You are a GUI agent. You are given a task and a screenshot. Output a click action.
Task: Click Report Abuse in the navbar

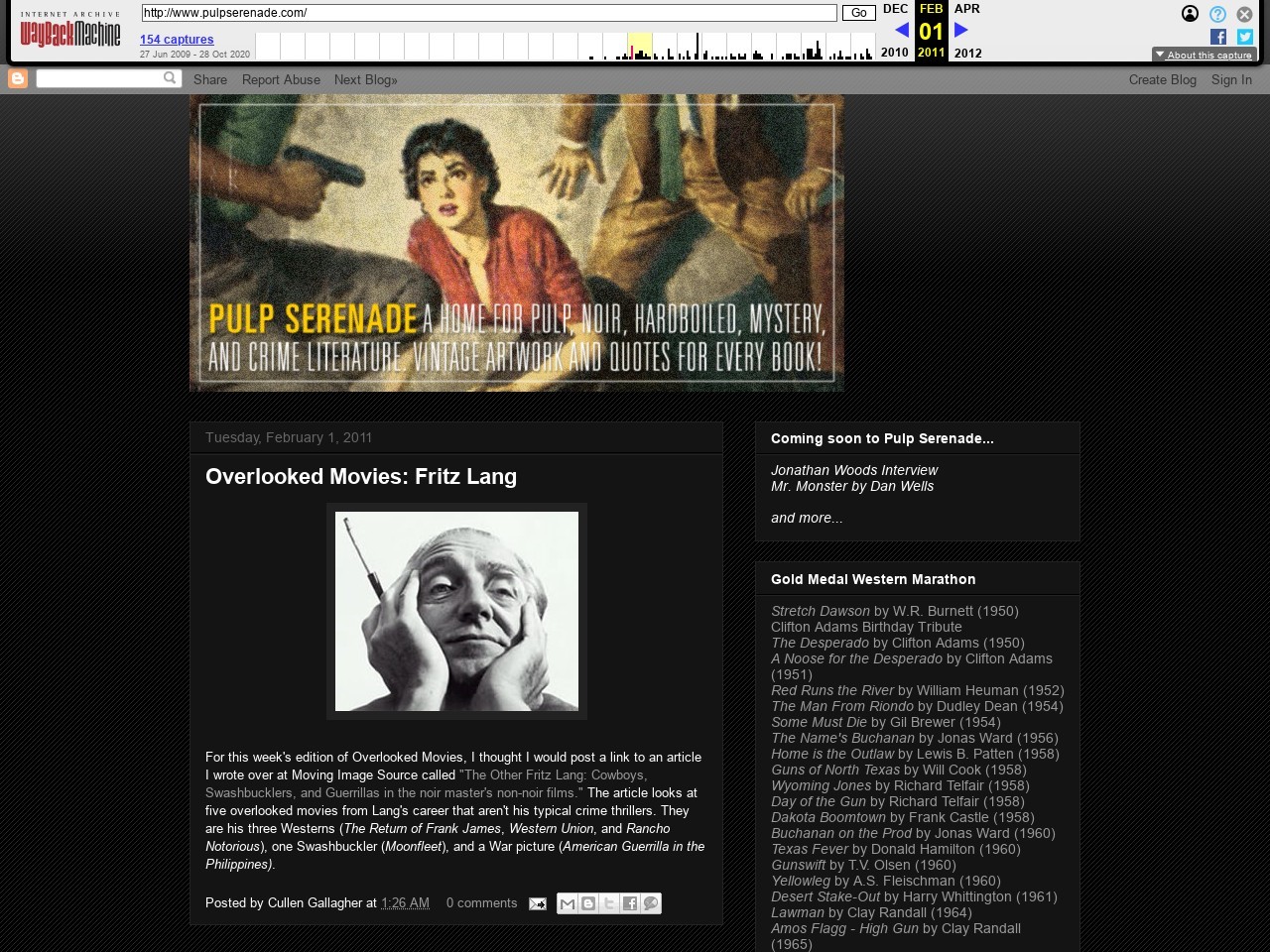click(281, 79)
